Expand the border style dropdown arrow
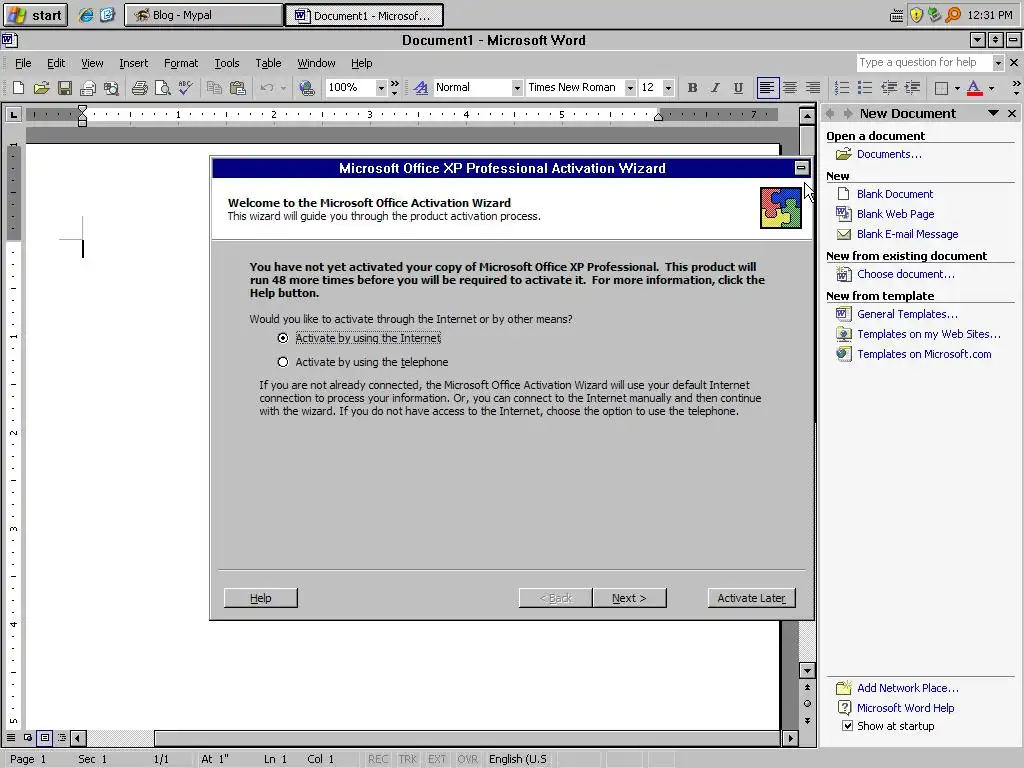The image size is (1024, 768). (x=957, y=88)
